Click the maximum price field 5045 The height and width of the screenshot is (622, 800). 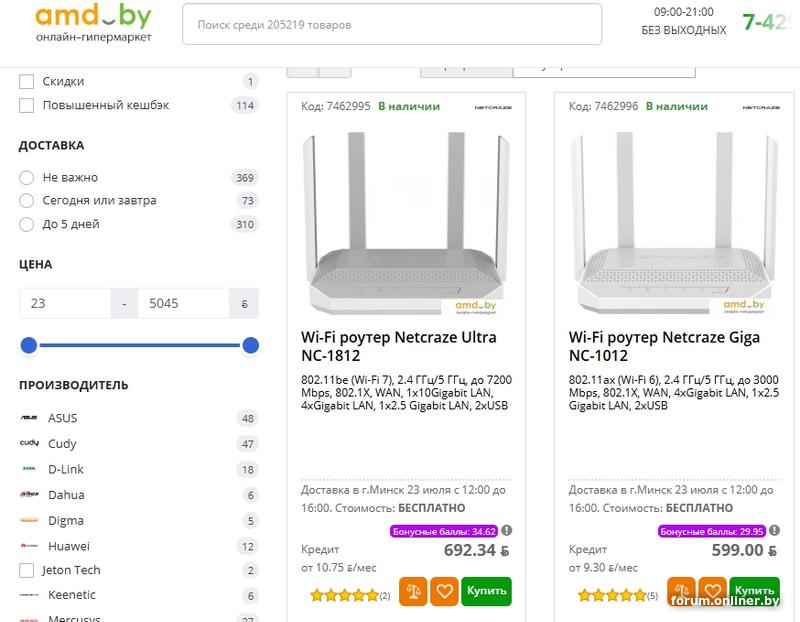click(183, 304)
